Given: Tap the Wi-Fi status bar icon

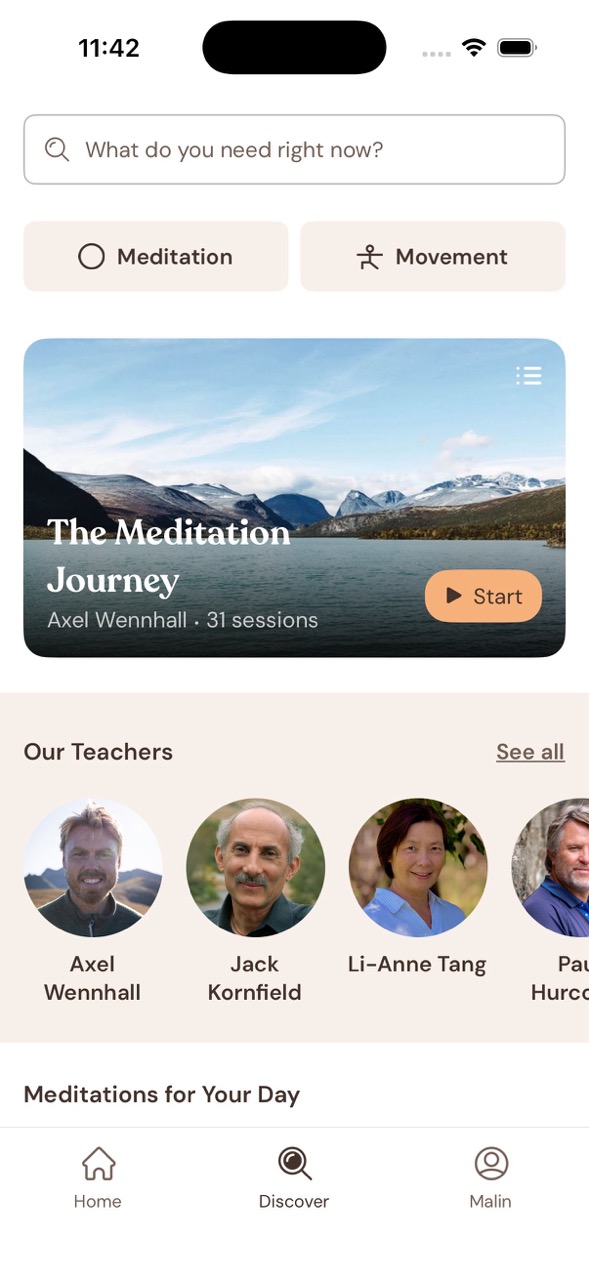Looking at the screenshot, I should click(x=473, y=48).
